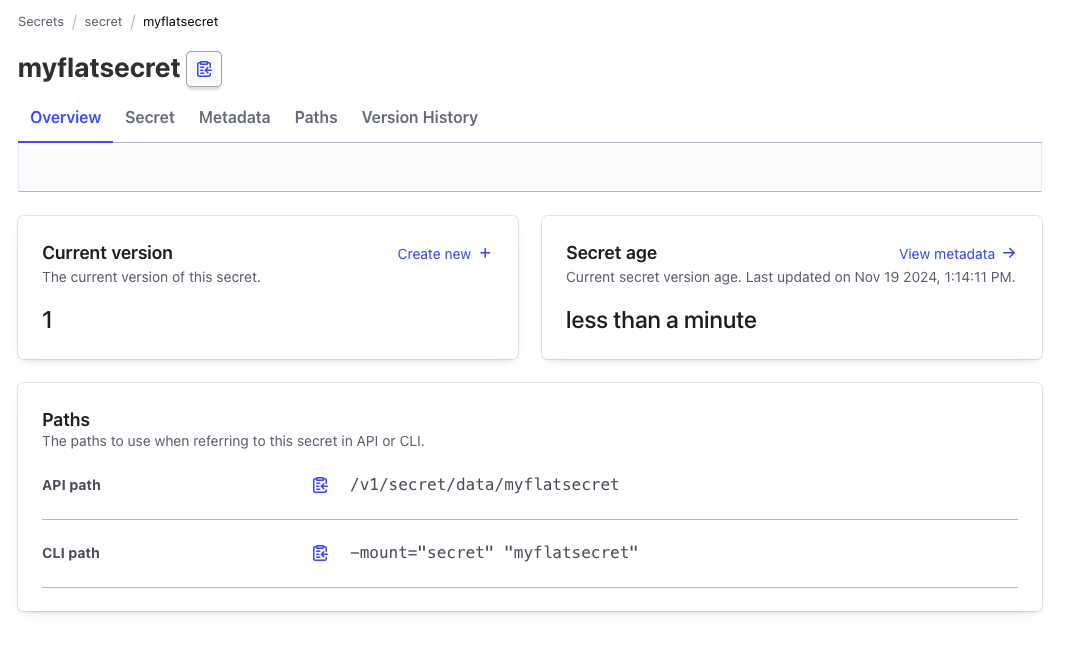1065x654 pixels.
Task: Click the Create new link text
Action: click(x=434, y=254)
